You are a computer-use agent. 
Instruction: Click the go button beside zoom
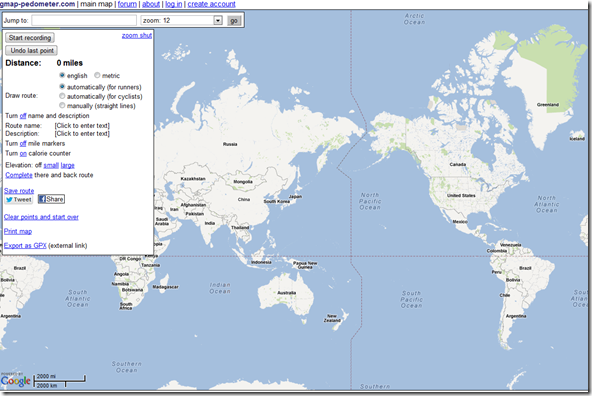(x=234, y=20)
